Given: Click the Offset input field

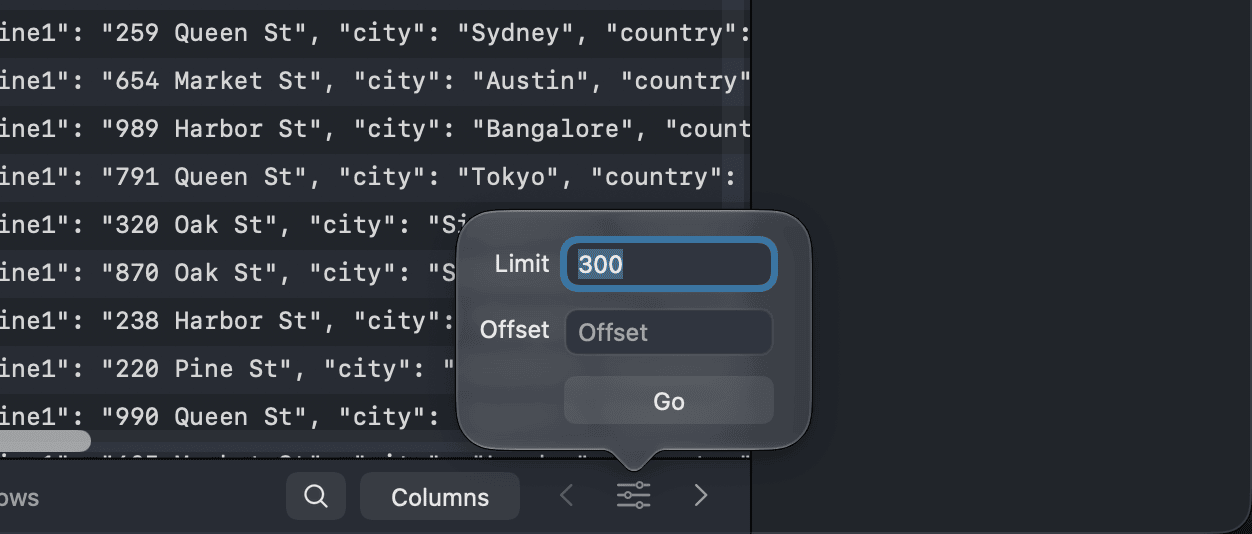Looking at the screenshot, I should (x=669, y=332).
